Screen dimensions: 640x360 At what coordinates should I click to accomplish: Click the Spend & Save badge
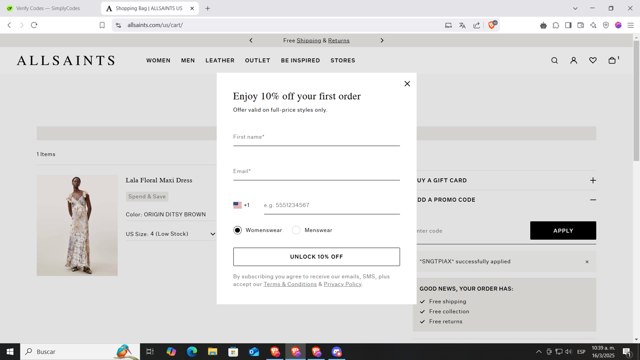[147, 196]
